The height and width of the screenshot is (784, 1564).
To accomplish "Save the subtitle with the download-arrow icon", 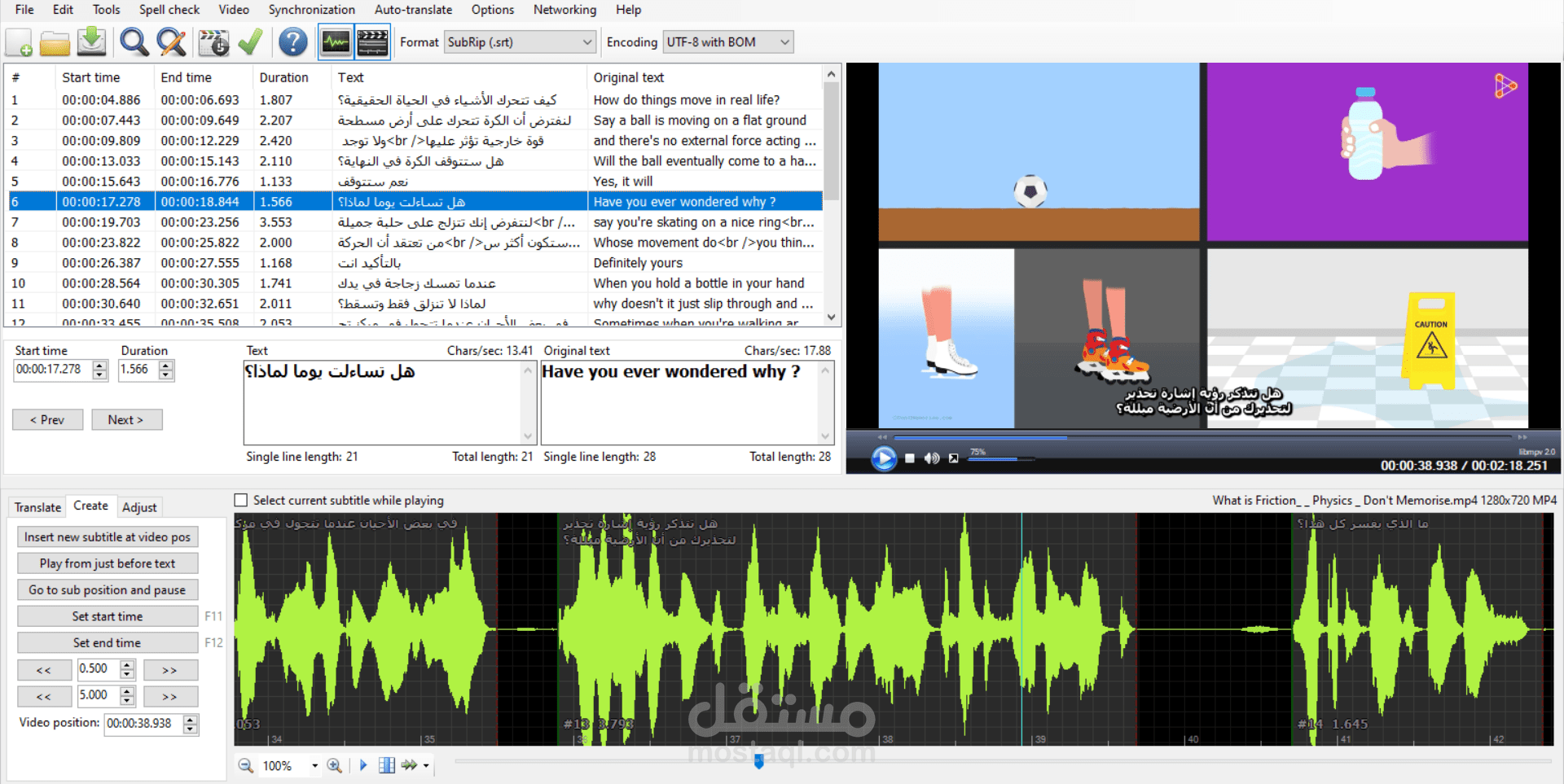I will [x=91, y=42].
